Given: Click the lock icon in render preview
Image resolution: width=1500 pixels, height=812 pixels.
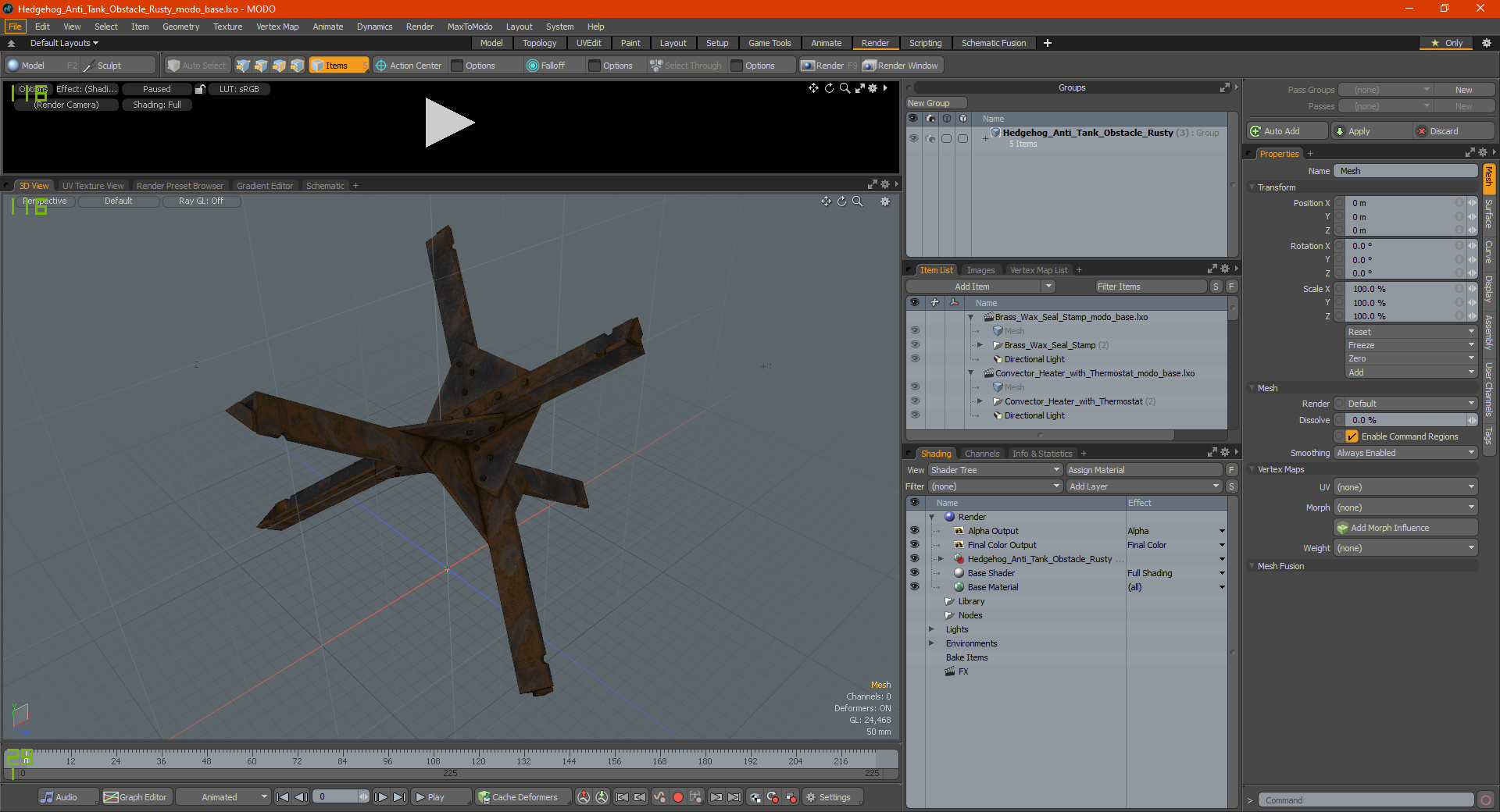Looking at the screenshot, I should pyautogui.click(x=200, y=89).
